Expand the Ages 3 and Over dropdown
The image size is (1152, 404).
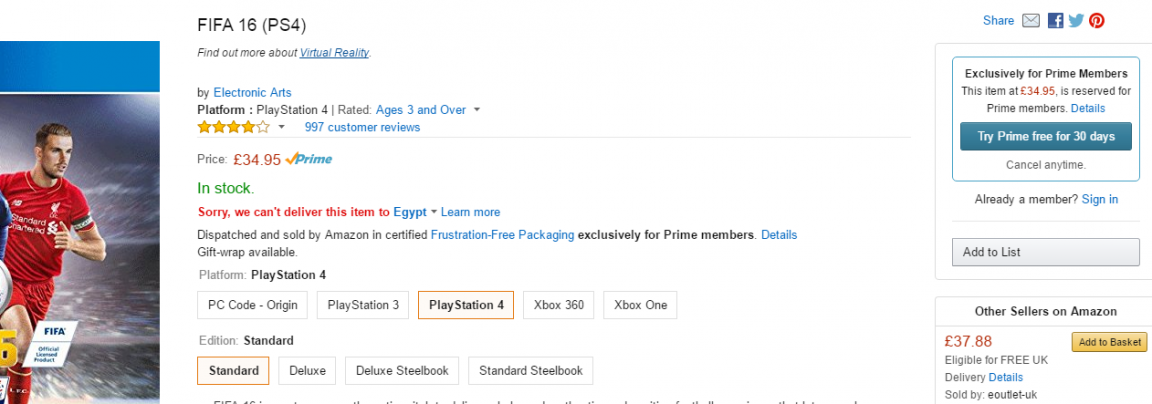[x=477, y=110]
